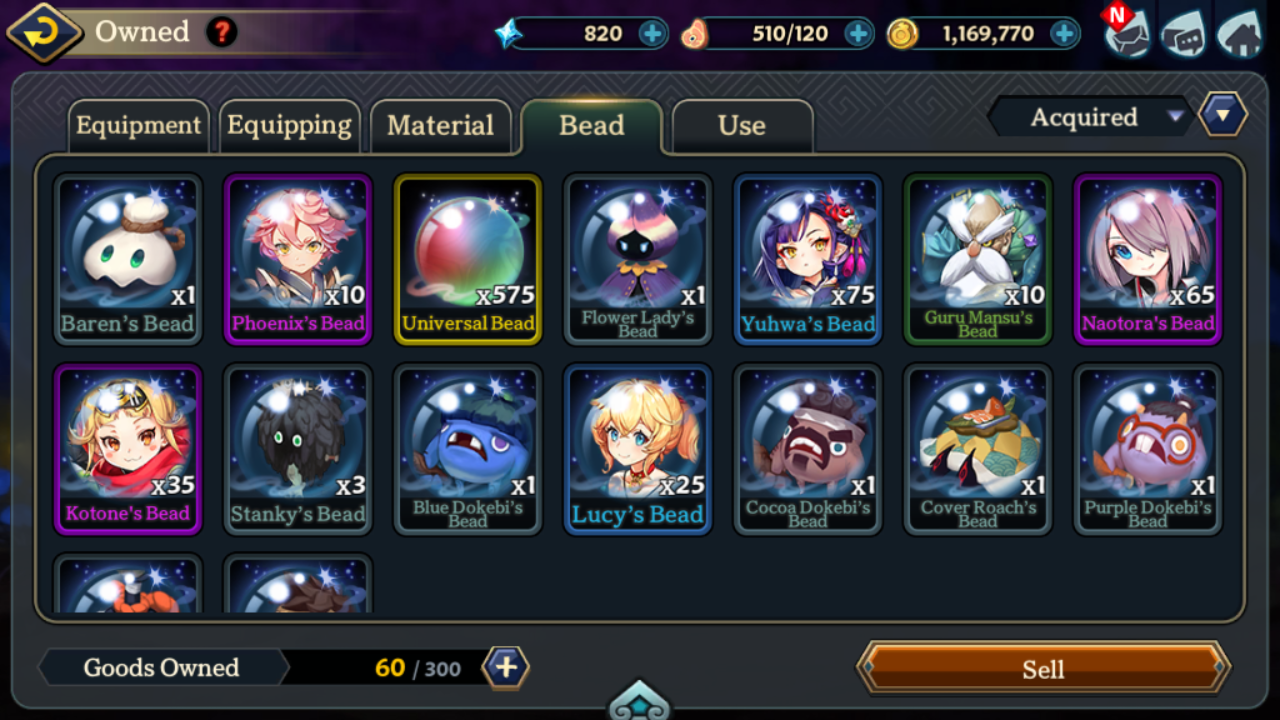Screen dimensions: 1280x720
Task: Expand inventory slots with plus button
Action: [506, 667]
